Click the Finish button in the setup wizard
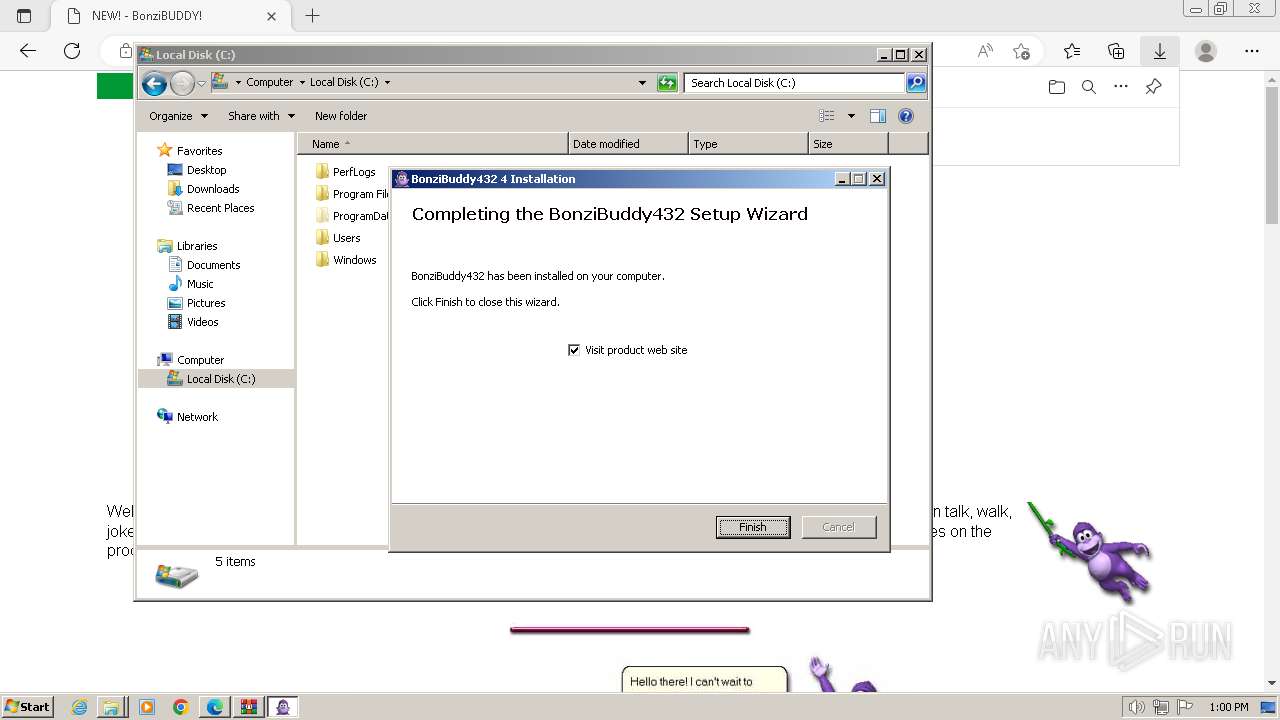Viewport: 1280px width, 720px height. [753, 527]
